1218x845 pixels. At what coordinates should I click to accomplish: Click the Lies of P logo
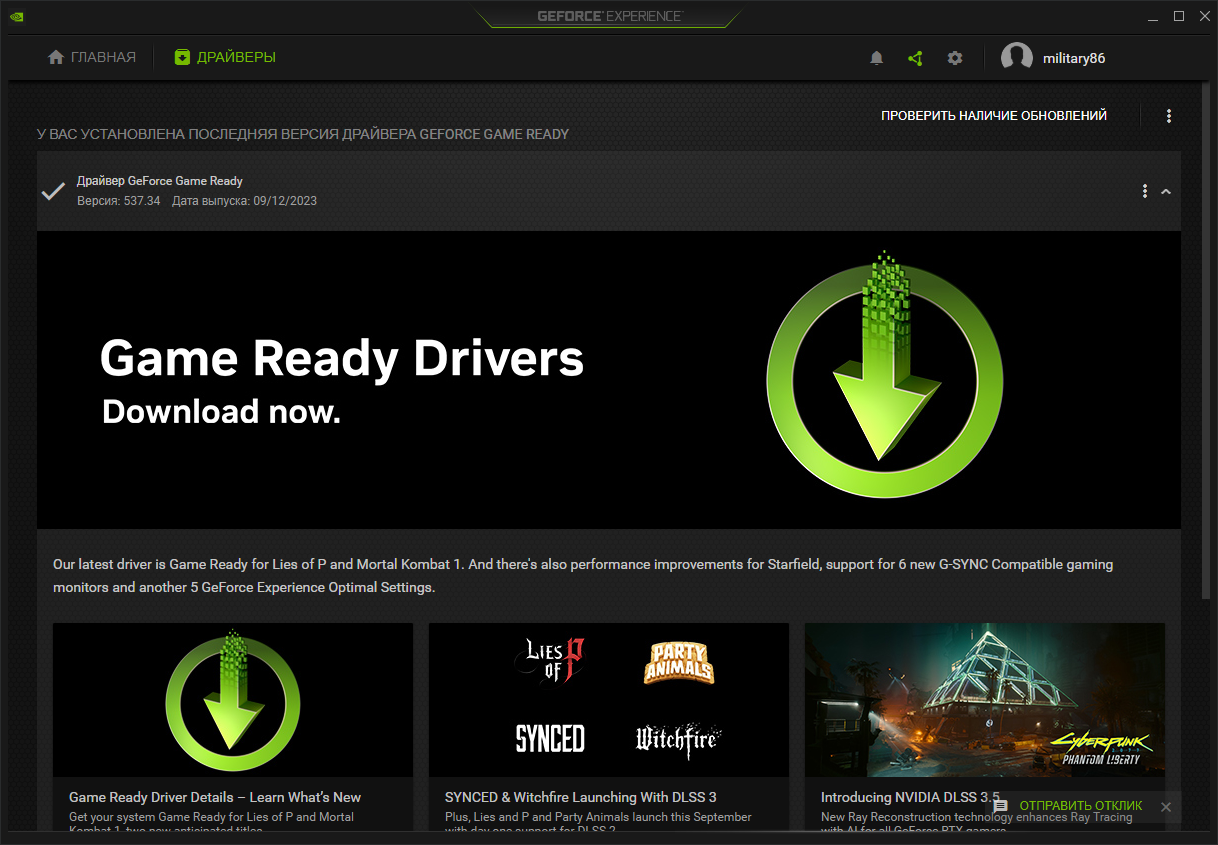coord(548,661)
